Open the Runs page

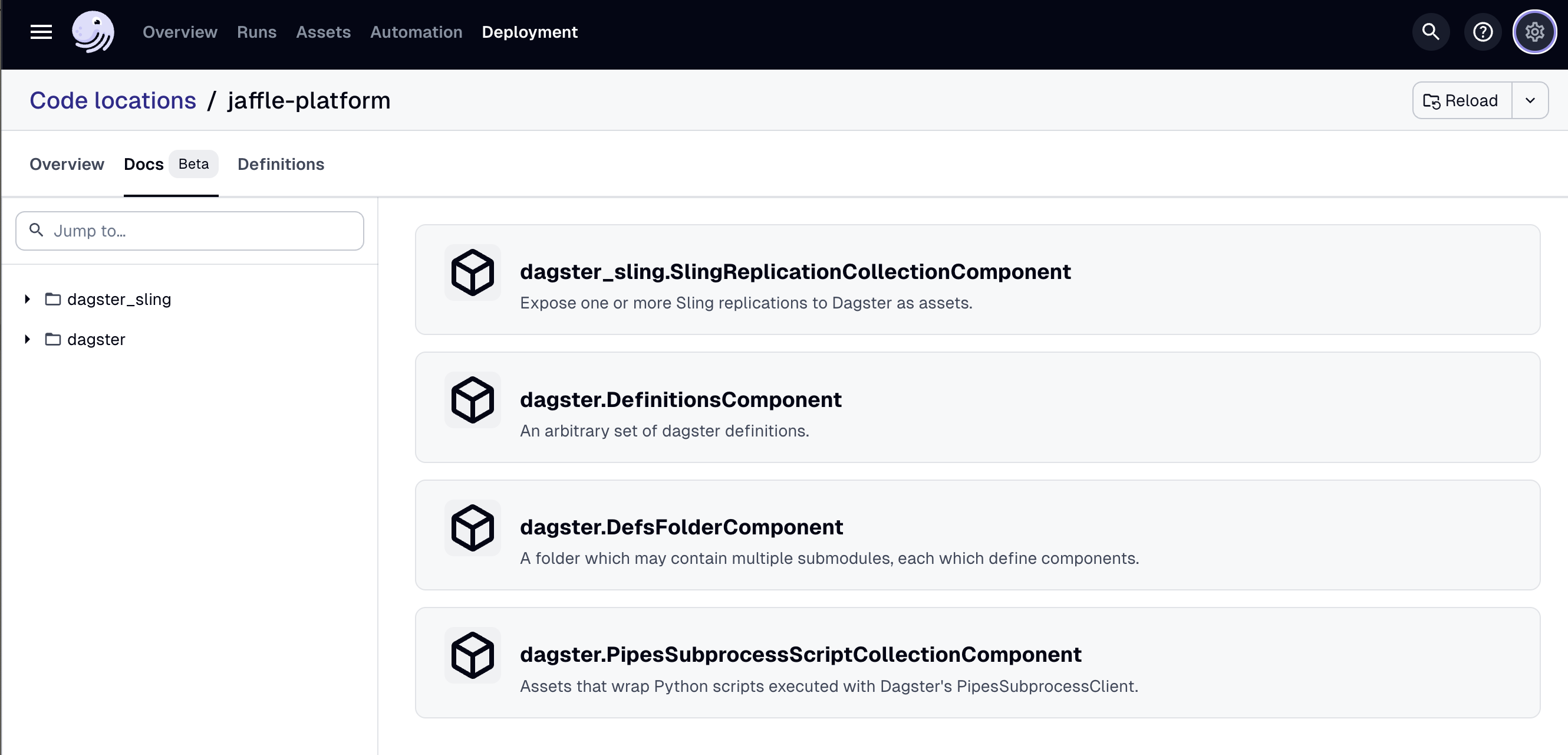[x=256, y=32]
